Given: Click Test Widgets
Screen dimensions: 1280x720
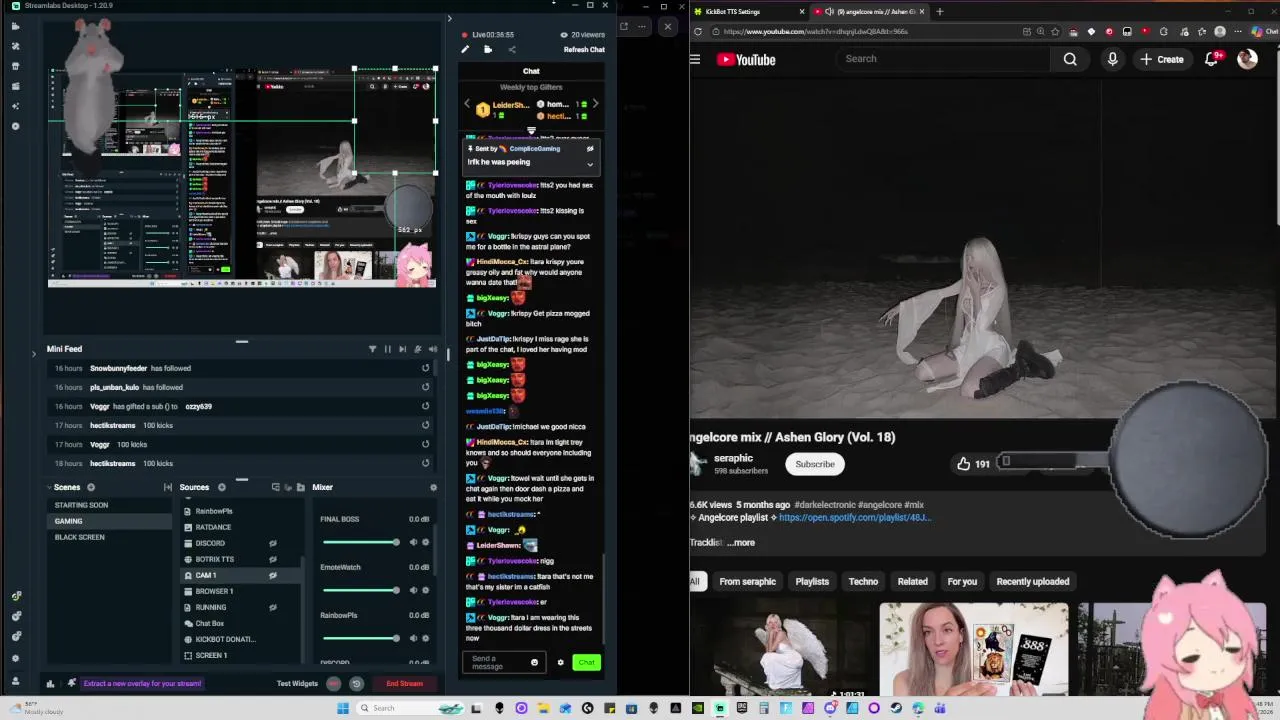Looking at the screenshot, I should click(x=297, y=683).
